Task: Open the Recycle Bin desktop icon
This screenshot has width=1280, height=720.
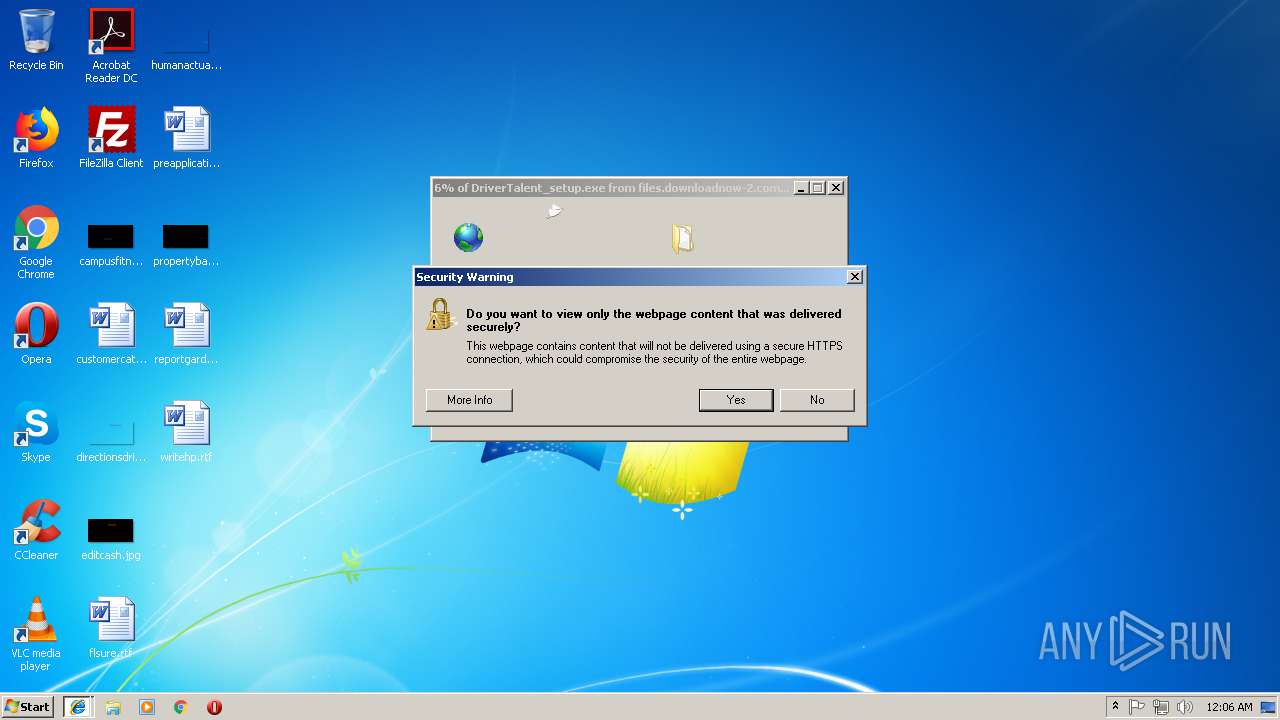Action: coord(36,40)
